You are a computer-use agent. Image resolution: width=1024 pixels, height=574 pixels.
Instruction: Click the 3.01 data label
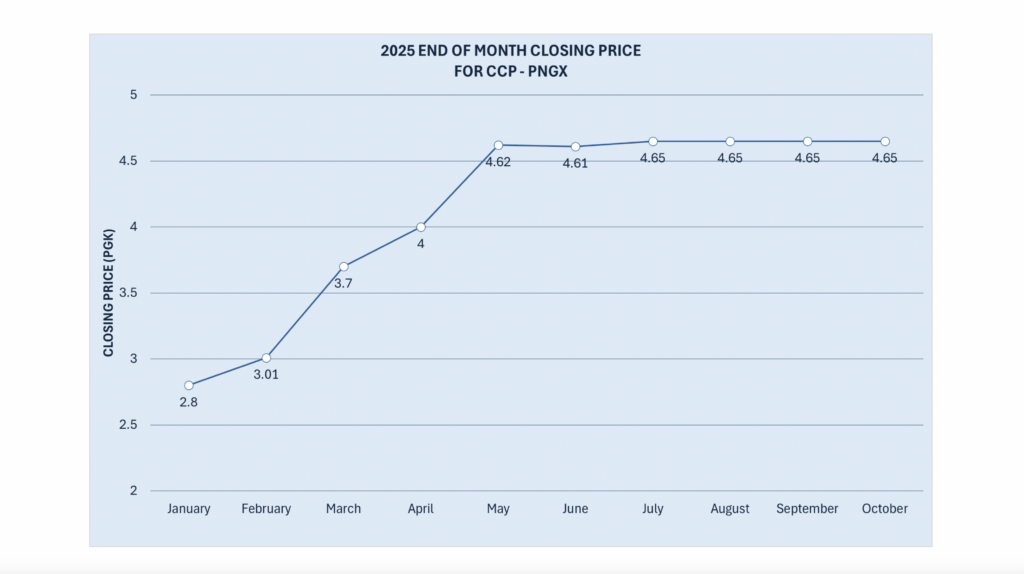point(266,374)
